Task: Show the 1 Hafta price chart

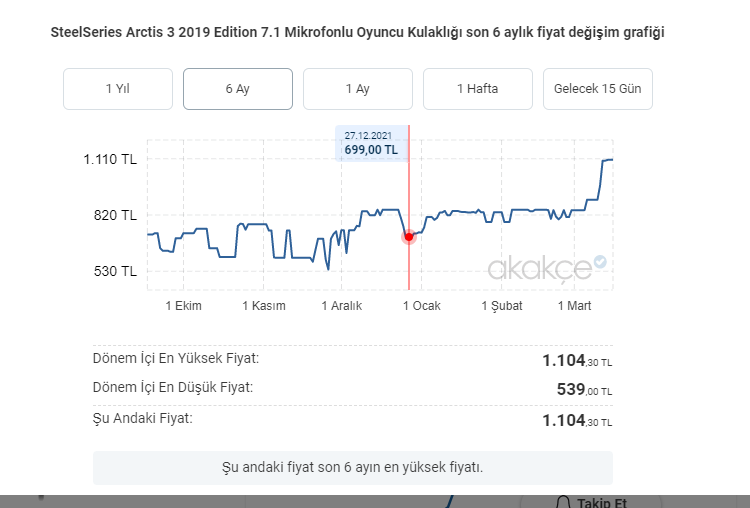Action: [478, 89]
